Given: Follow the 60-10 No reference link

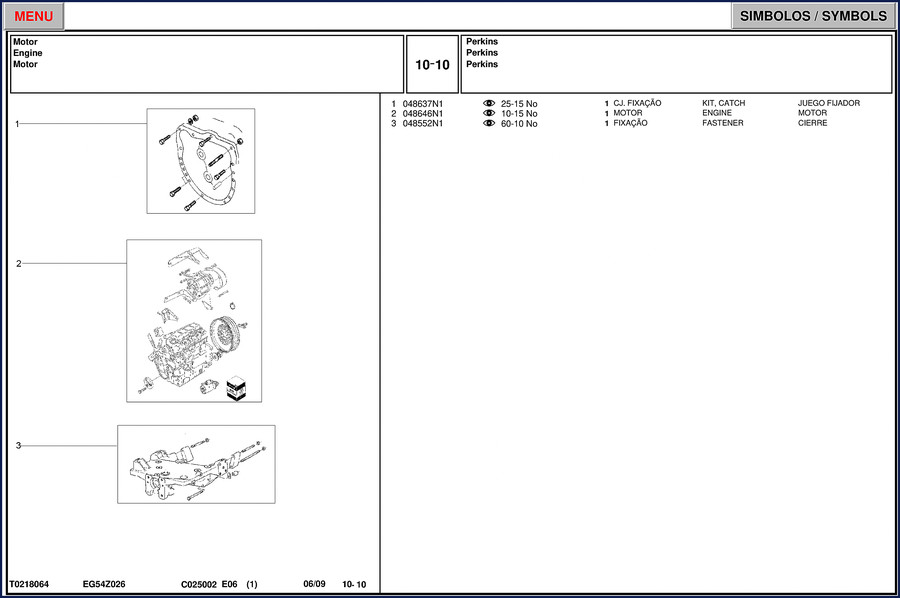Looking at the screenshot, I should pos(519,123).
